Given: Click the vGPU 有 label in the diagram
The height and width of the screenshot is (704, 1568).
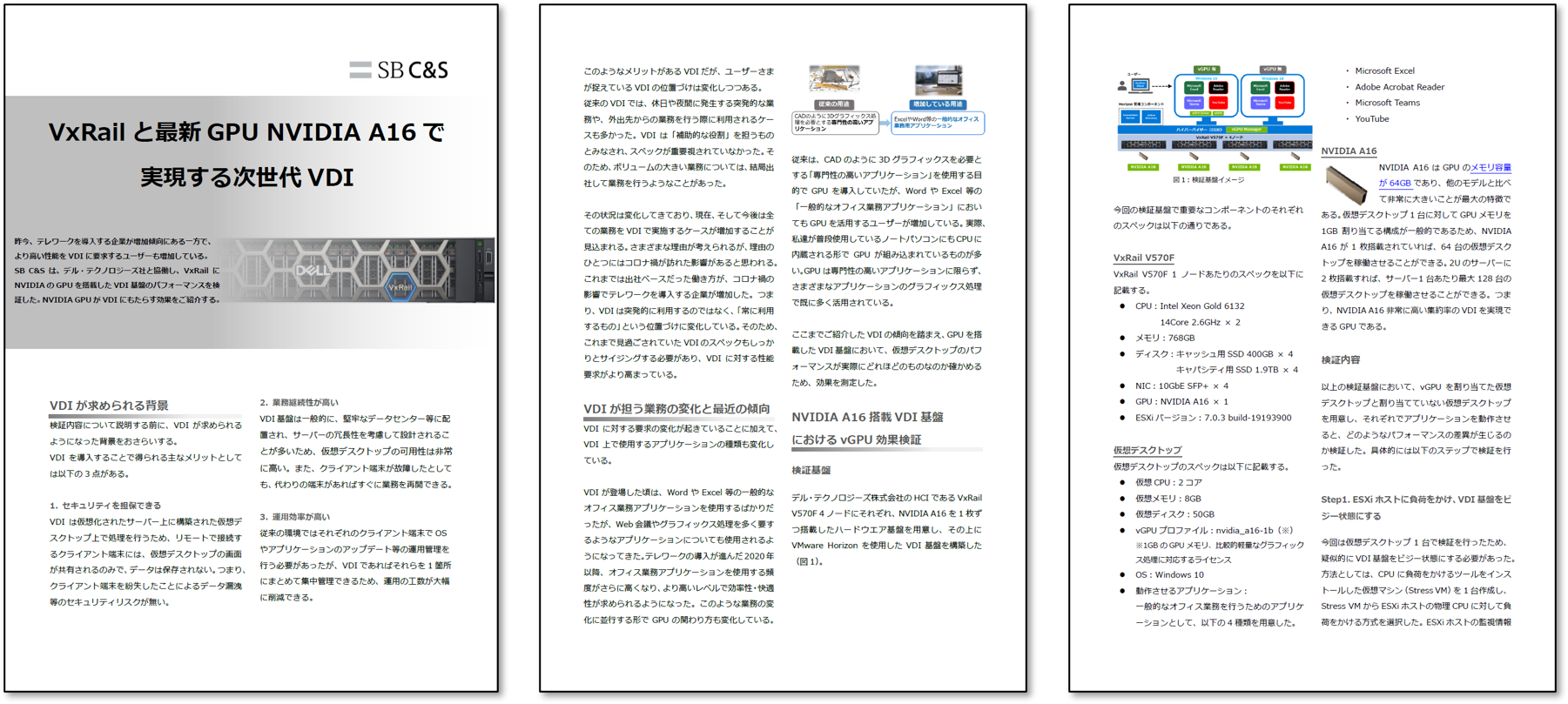Looking at the screenshot, I should [x=1206, y=69].
